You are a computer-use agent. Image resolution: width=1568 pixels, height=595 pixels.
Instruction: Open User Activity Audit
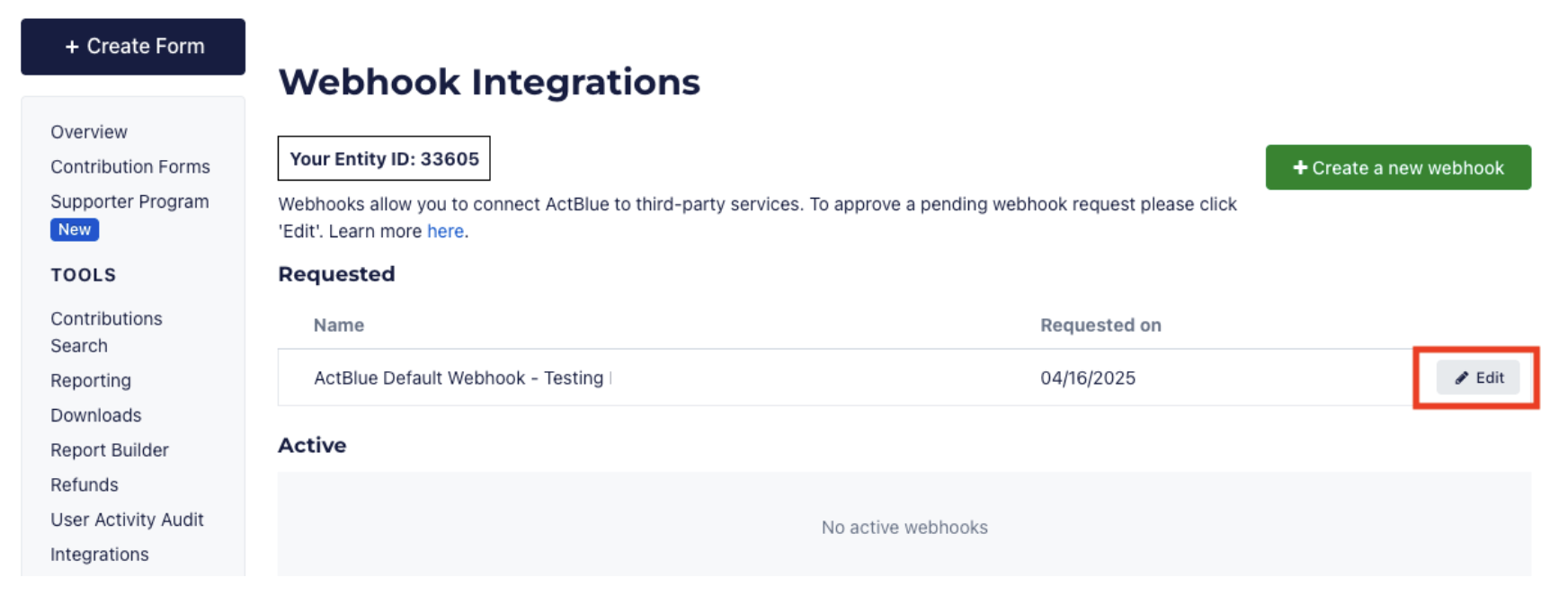pos(127,520)
